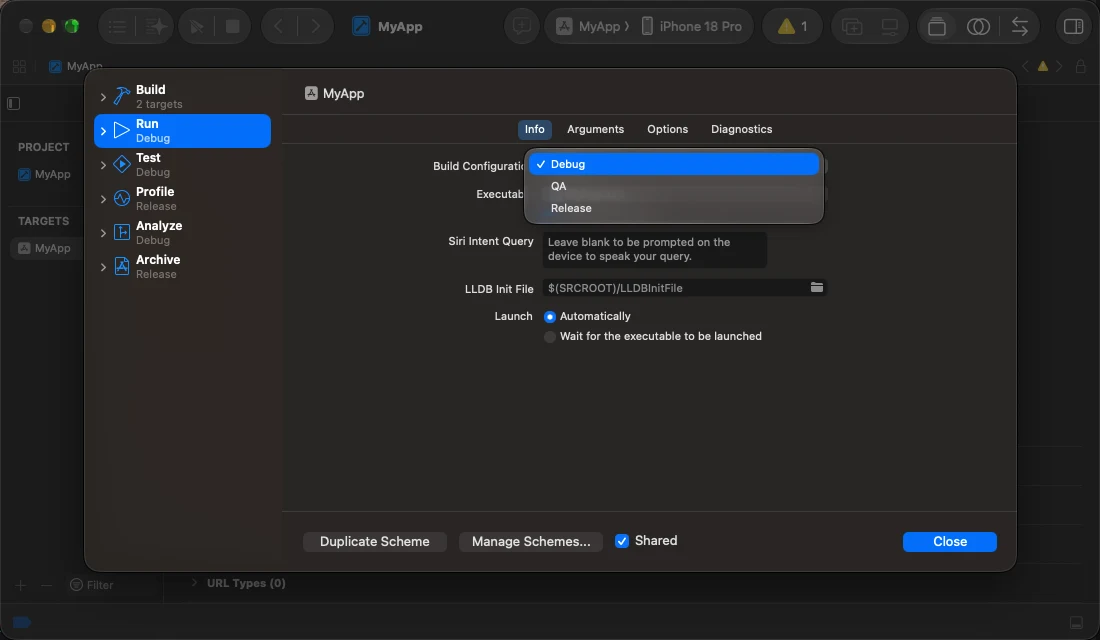Expand the Analyze action disclosure chevron
This screenshot has height=640, width=1100.
(103, 233)
